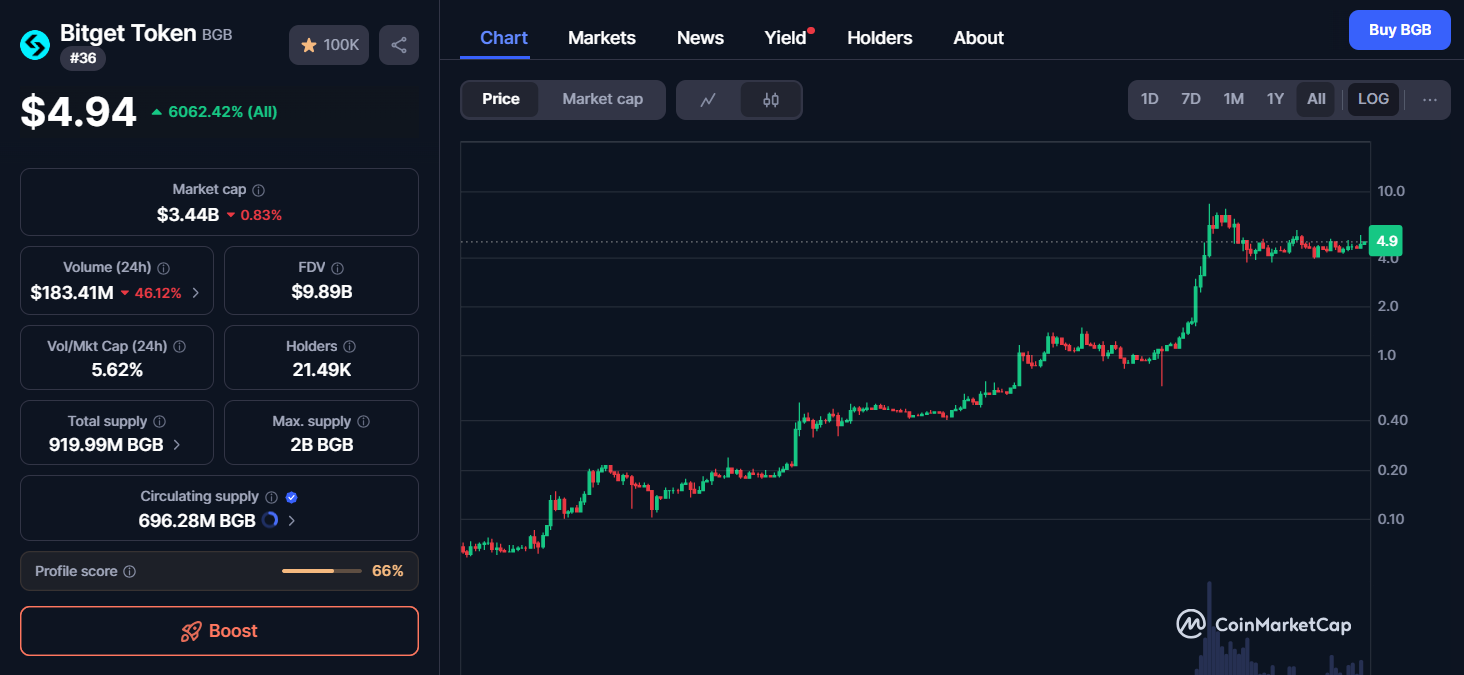Switch to the Markets tab

(602, 38)
